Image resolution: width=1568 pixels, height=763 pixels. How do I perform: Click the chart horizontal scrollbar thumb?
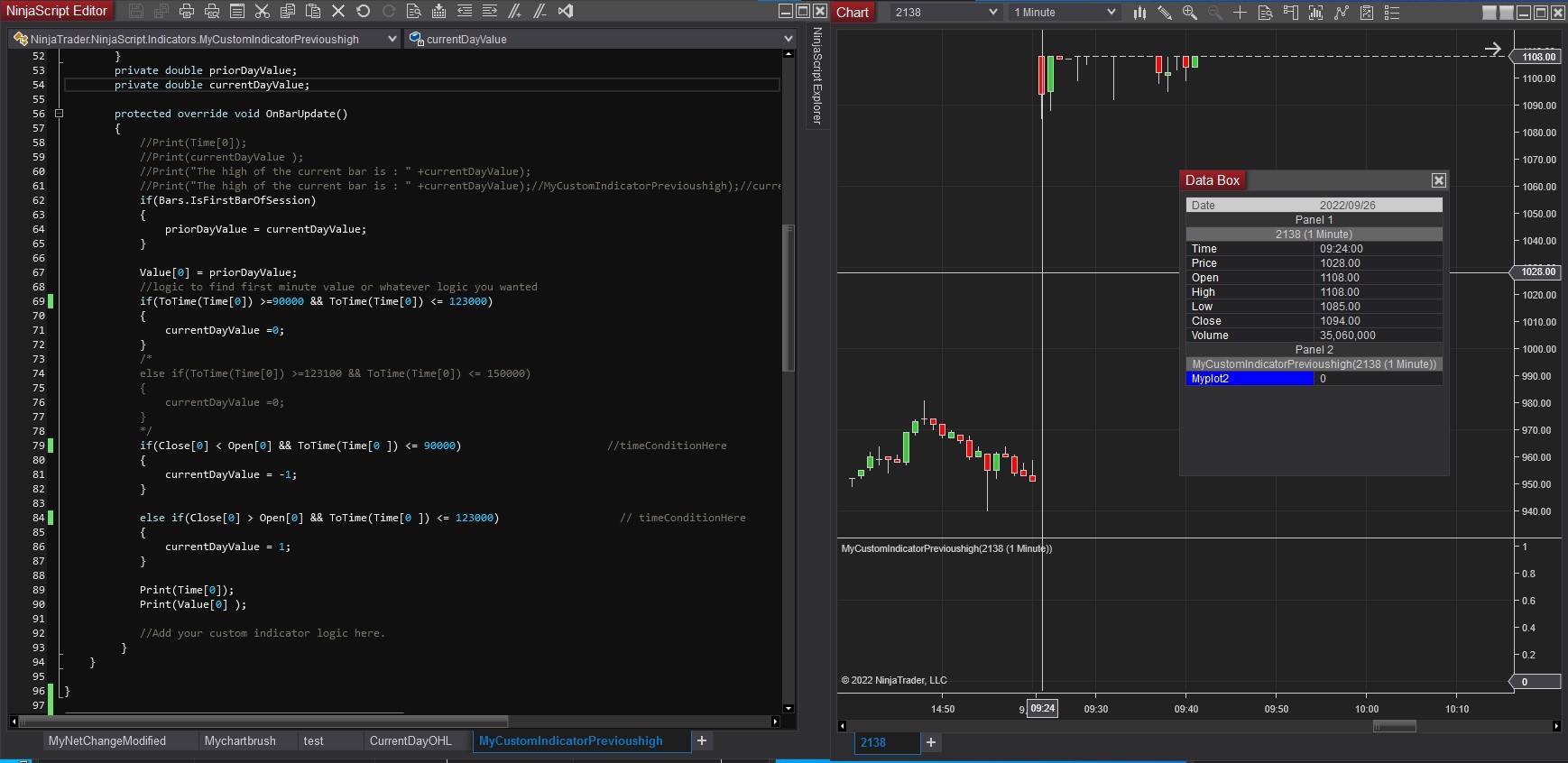[x=1394, y=725]
